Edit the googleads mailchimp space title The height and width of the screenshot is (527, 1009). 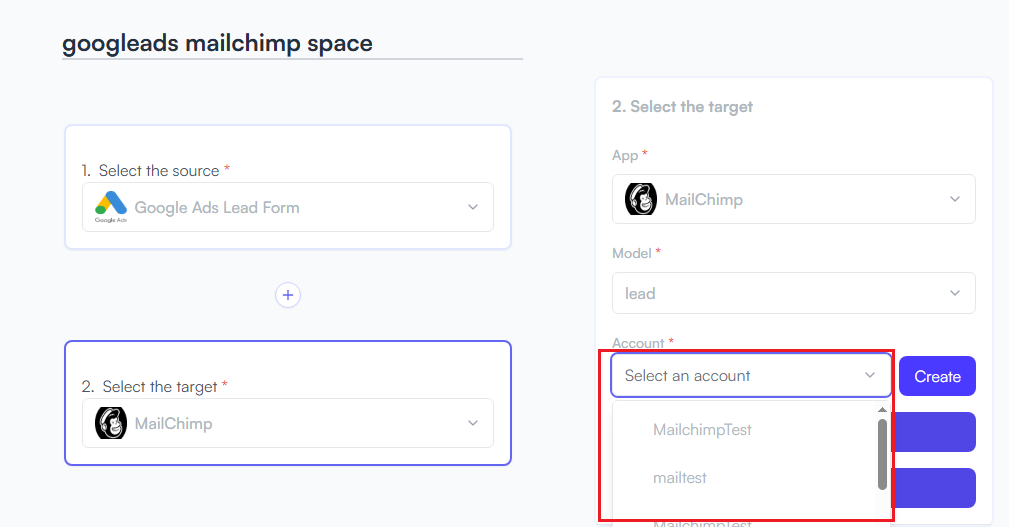click(217, 43)
